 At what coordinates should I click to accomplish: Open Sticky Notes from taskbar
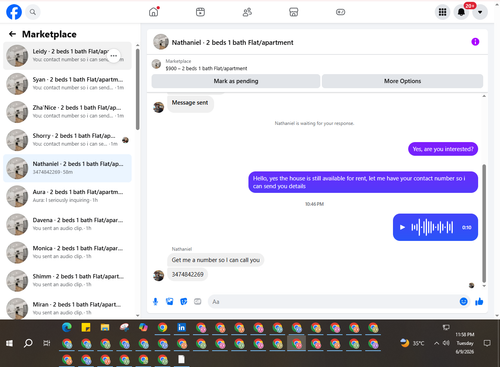pyautogui.click(x=86, y=328)
